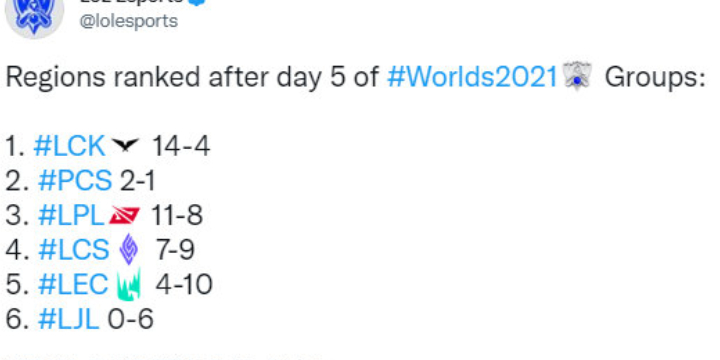Click the teal LEC logo emoji
Screen dimensions: 720x360
coord(129,285)
